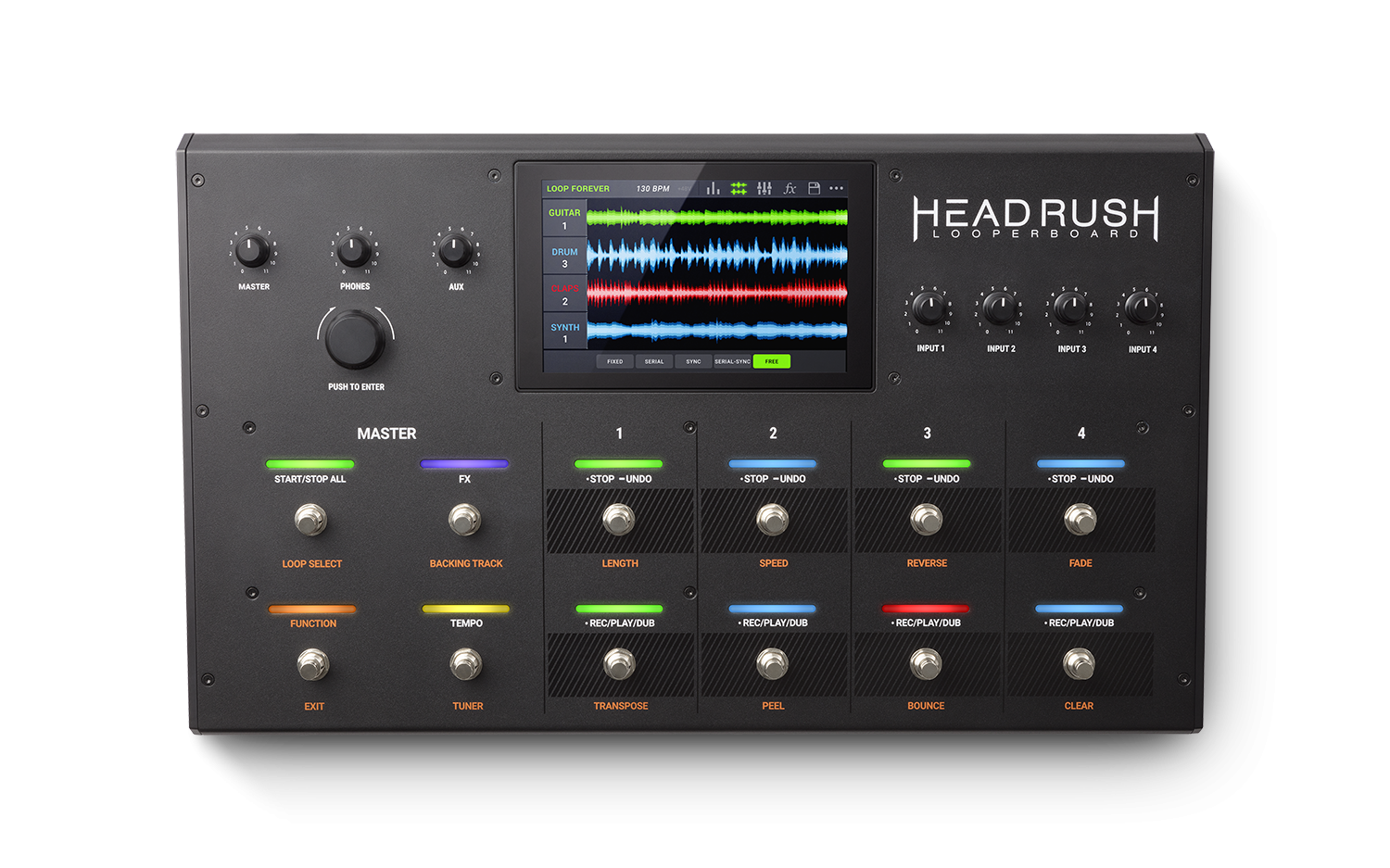Enable SERIAL-SYNC mode
This screenshot has width=1390, height=868.
[x=732, y=361]
